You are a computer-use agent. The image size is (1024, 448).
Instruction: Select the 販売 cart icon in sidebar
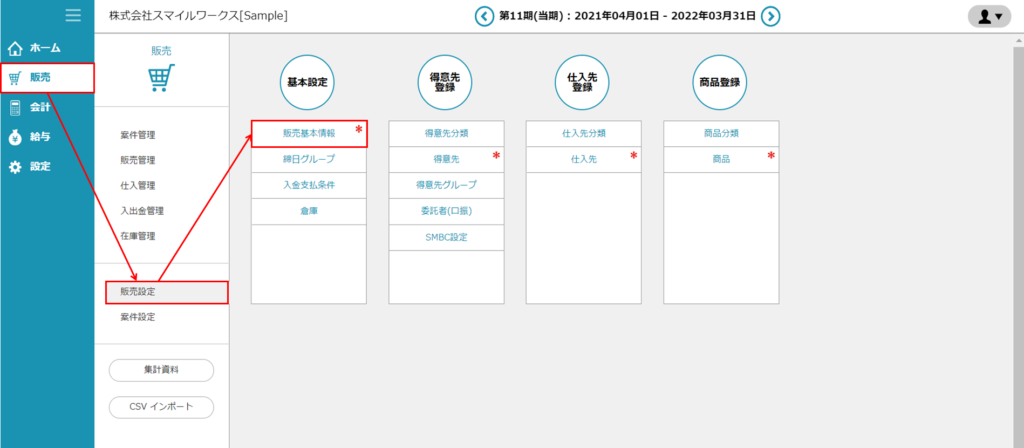tap(15, 78)
